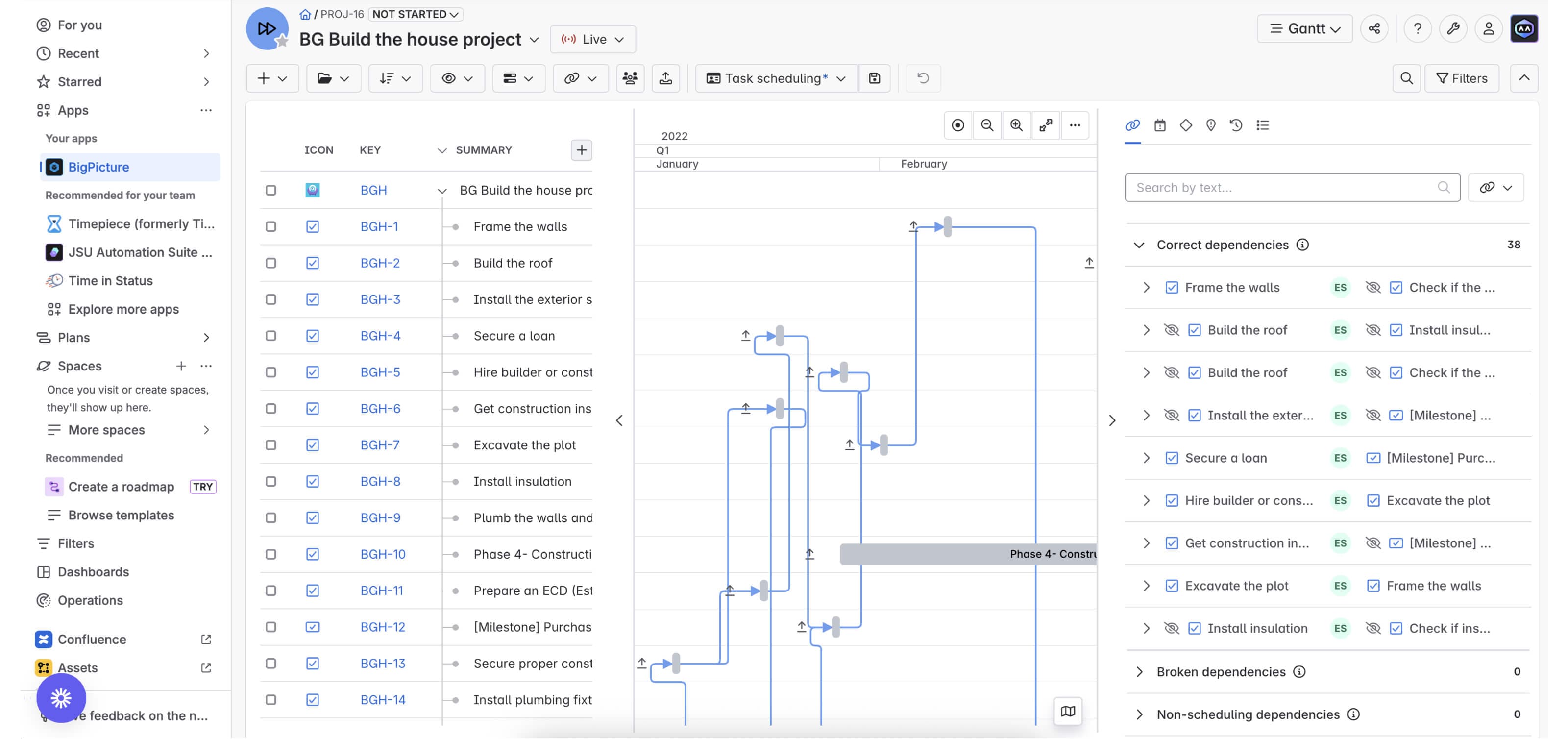Click the center on today target icon
Viewport: 1568px width, 739px height.
pyautogui.click(x=957, y=125)
